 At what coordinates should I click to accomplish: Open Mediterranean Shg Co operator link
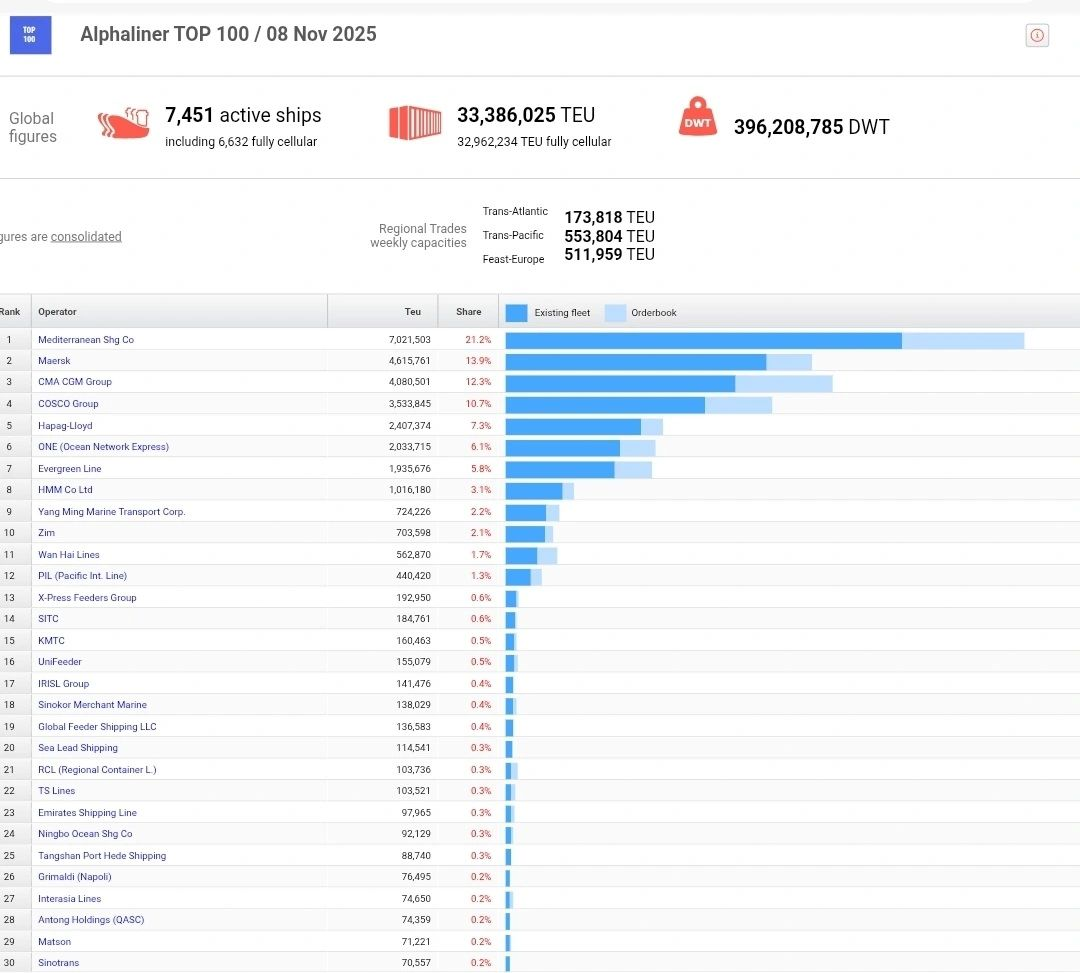coord(86,340)
